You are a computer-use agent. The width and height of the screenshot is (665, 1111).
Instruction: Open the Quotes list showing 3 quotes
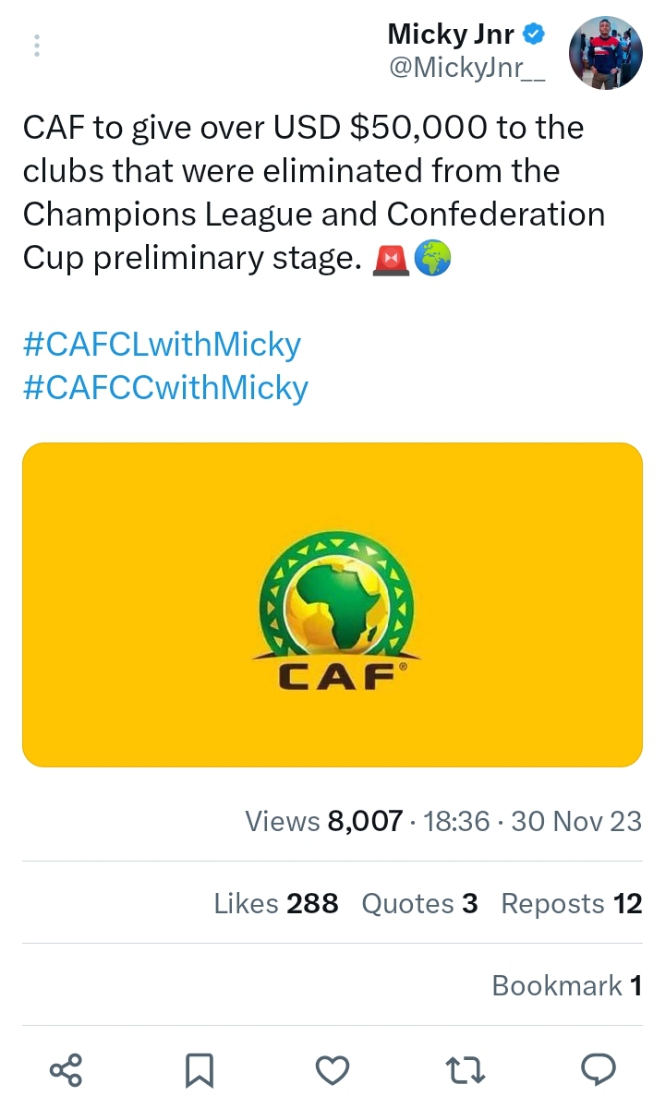(x=419, y=903)
